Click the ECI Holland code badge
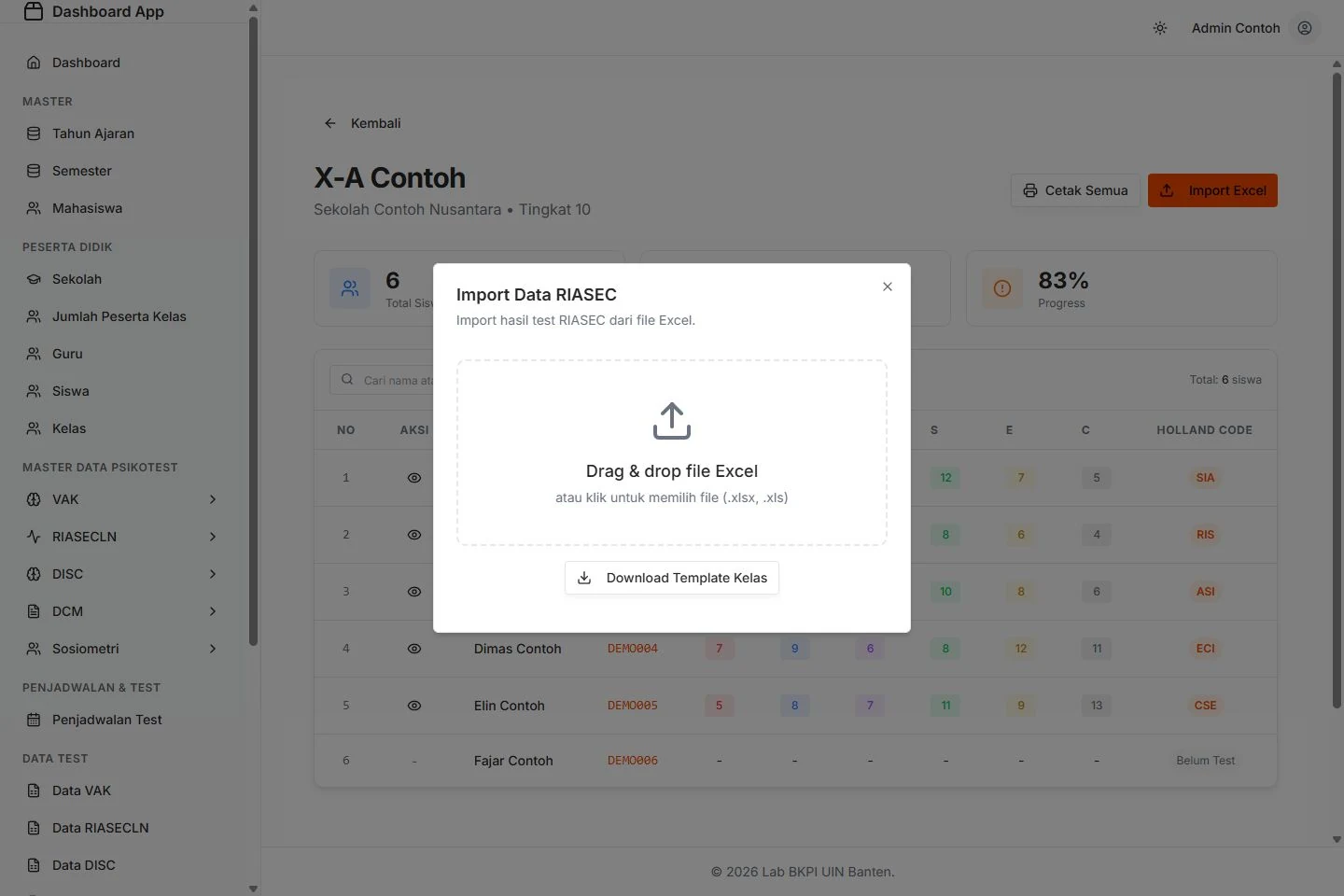Image resolution: width=1344 pixels, height=896 pixels. (x=1206, y=649)
